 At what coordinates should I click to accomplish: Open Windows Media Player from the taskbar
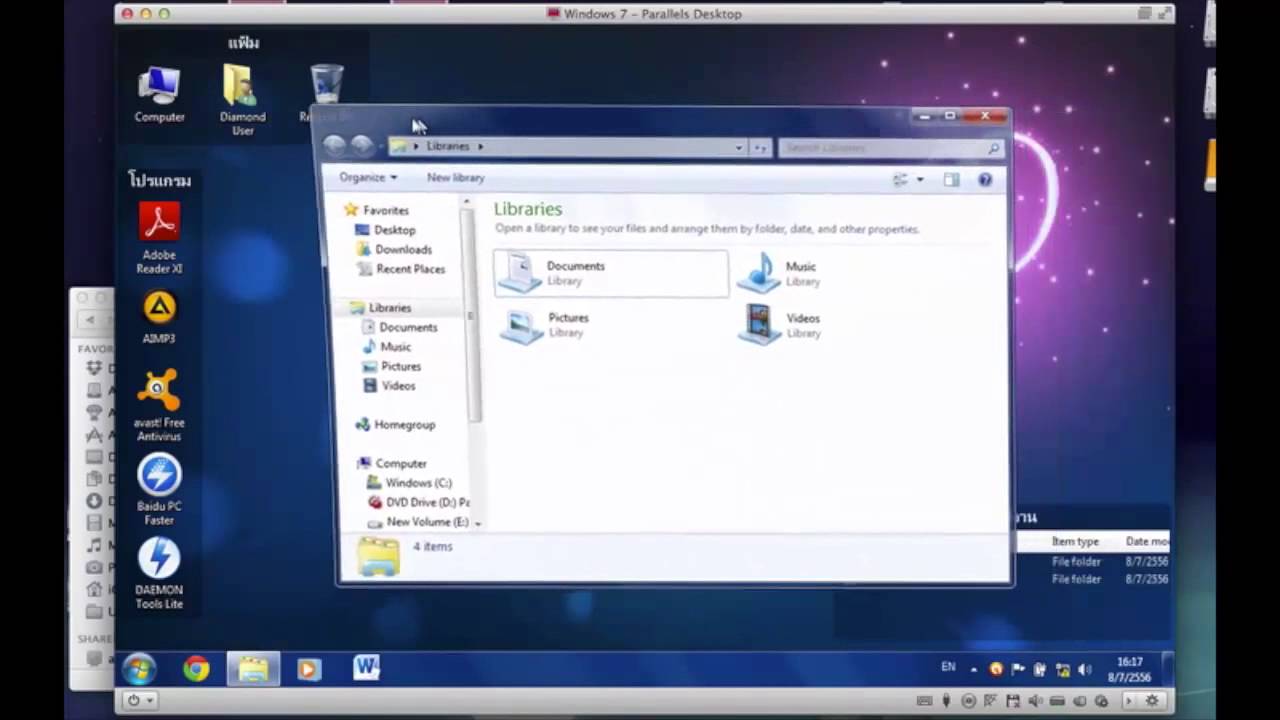[309, 669]
